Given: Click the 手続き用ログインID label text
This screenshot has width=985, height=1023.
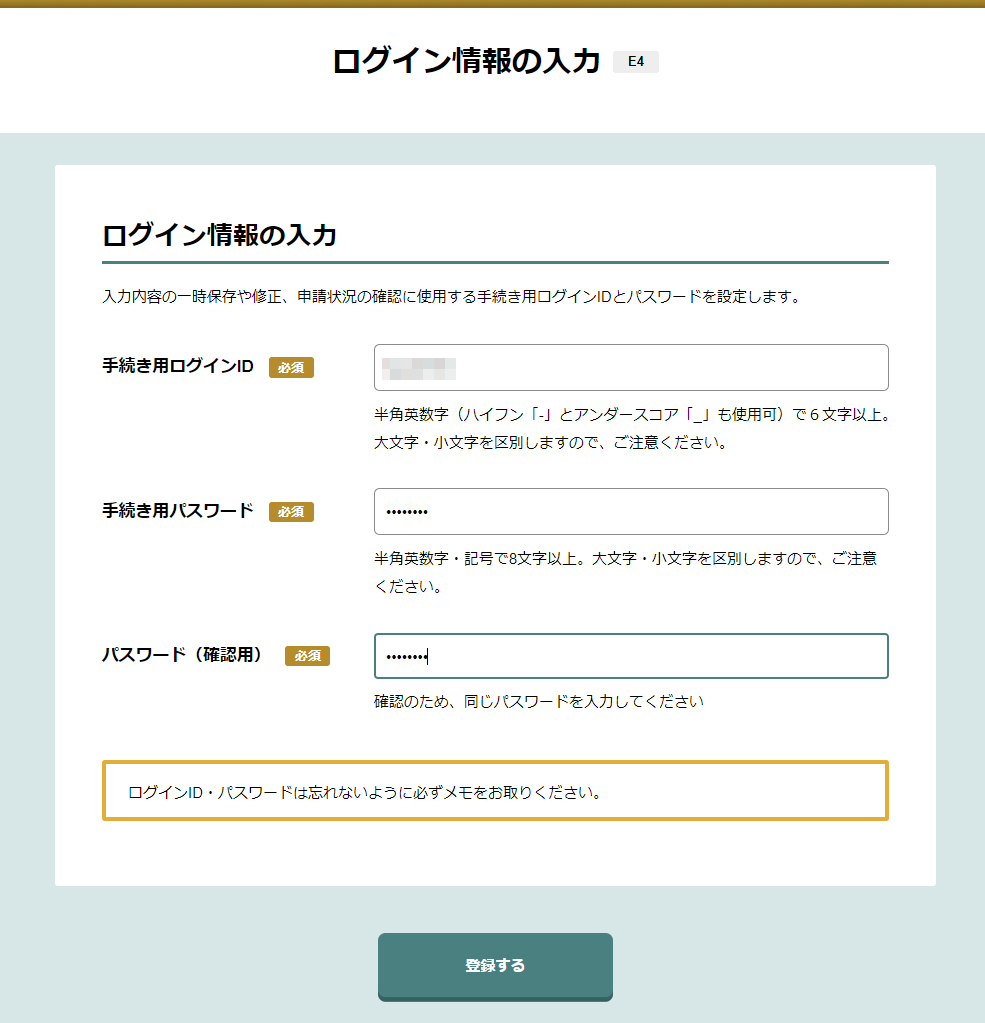Looking at the screenshot, I should [178, 366].
